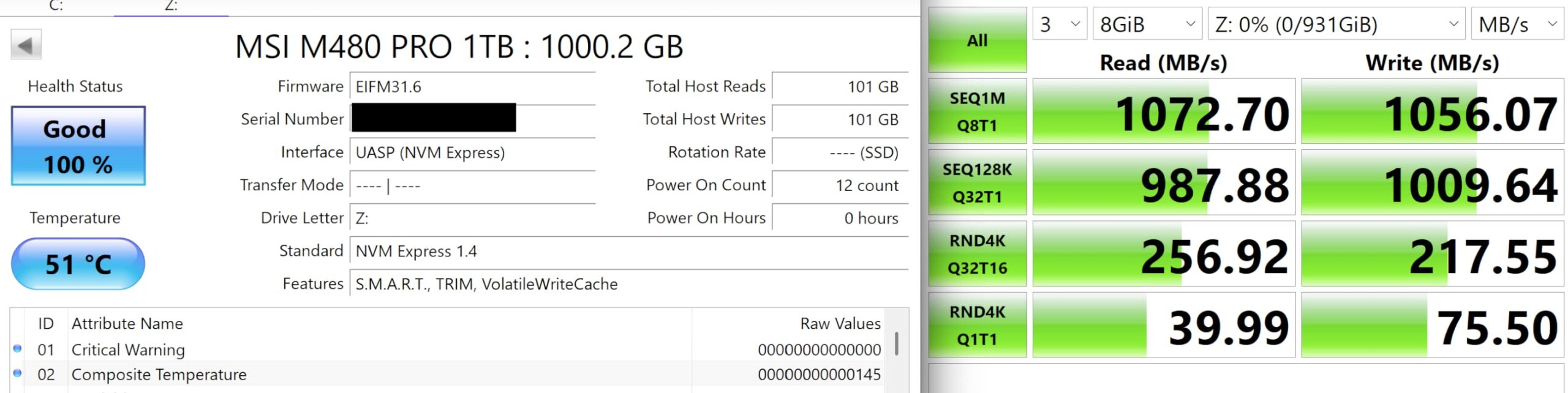Screen dimensions: 1568x393
Task: Click the SEQ128K write result 1009.64
Action: point(1432,182)
